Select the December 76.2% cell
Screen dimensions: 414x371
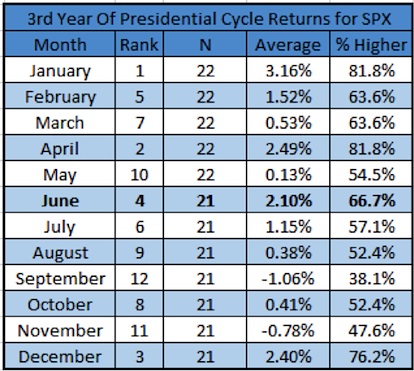tap(371, 356)
